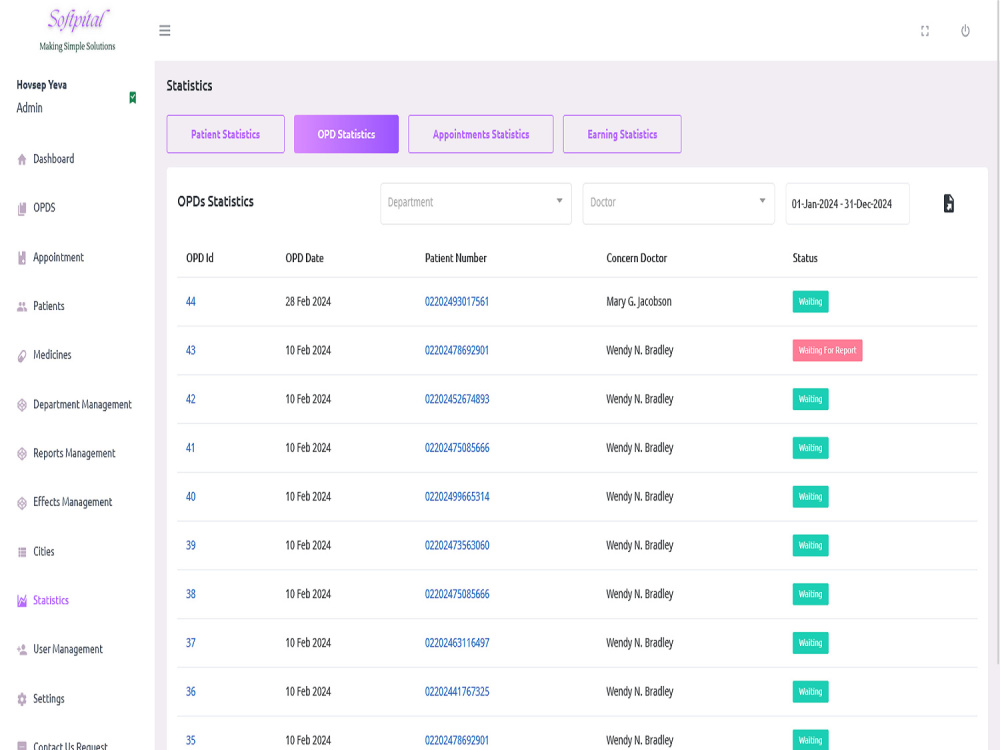Click the Settings gear icon

(x=22, y=699)
